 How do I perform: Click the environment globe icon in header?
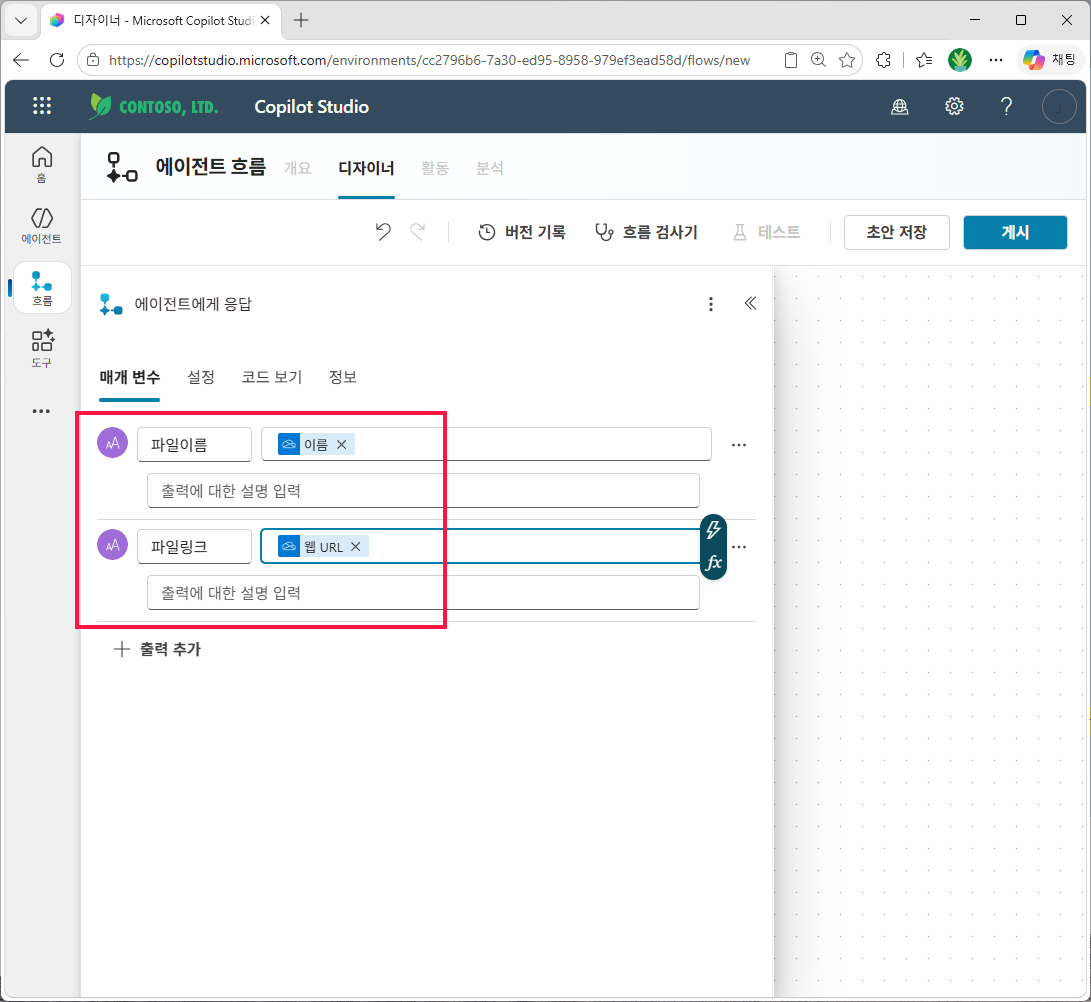[900, 106]
